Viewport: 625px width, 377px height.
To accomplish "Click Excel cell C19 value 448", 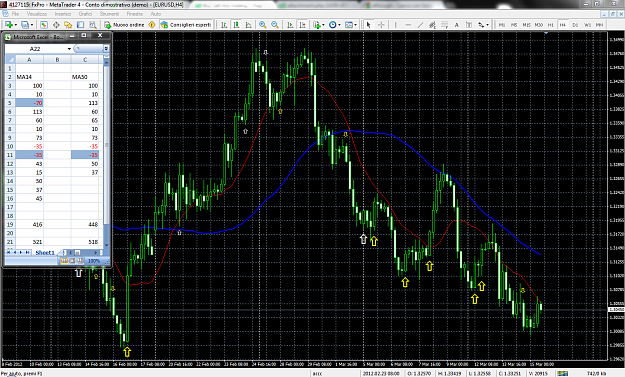I will pos(85,224).
